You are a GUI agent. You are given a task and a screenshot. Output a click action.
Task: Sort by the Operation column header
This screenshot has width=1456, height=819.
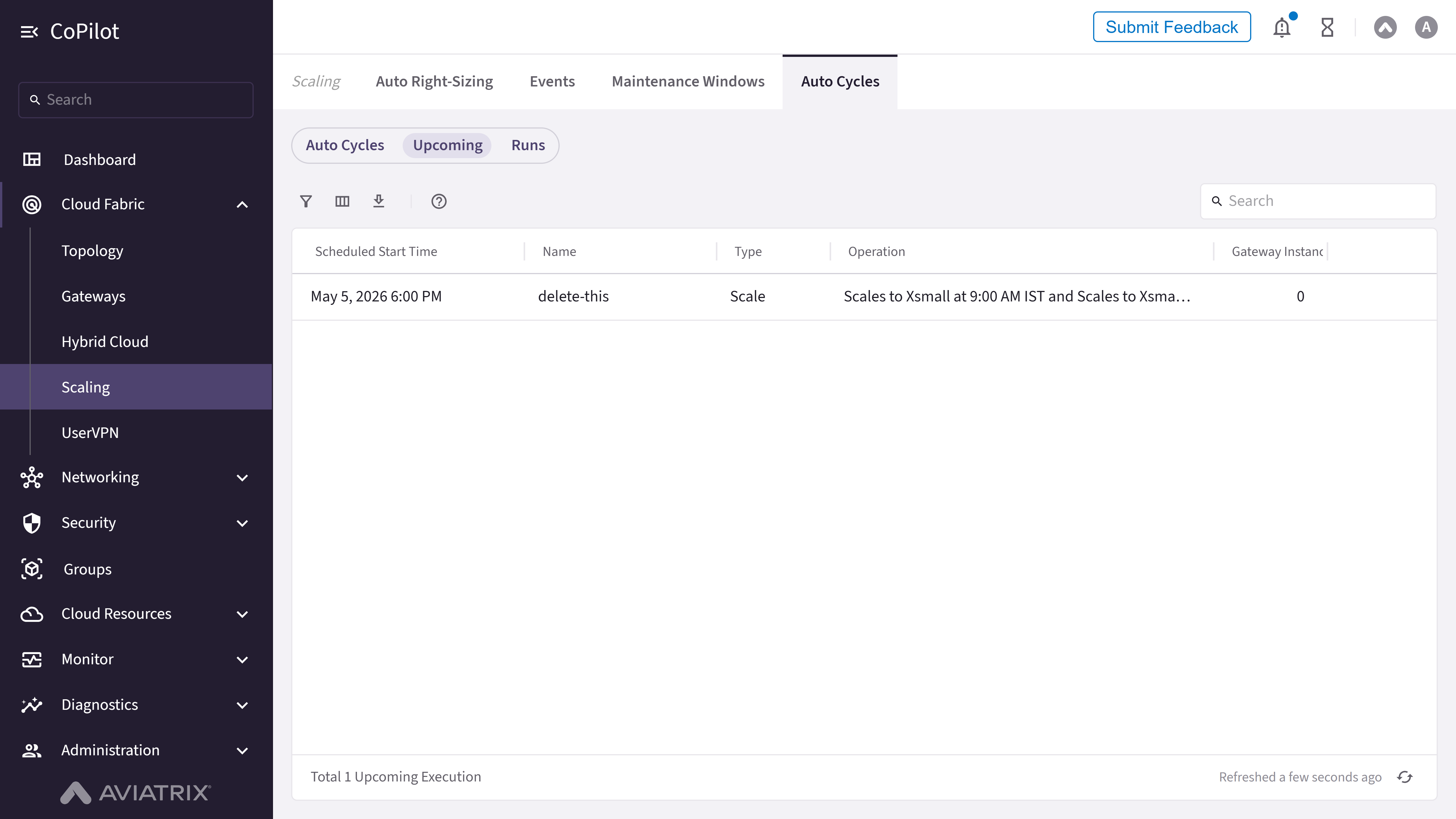(x=876, y=251)
